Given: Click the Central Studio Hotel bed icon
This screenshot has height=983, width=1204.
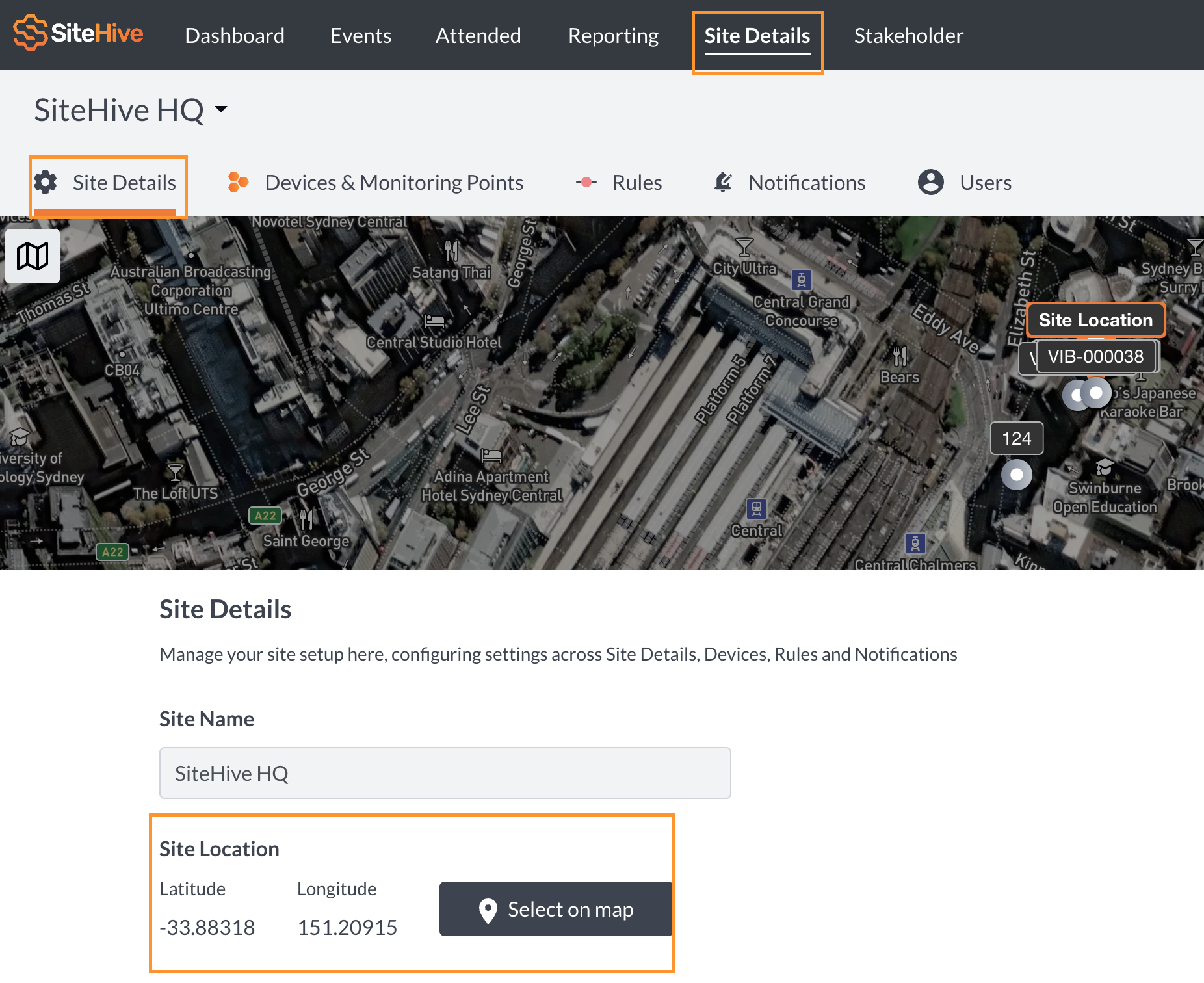Looking at the screenshot, I should 434,321.
